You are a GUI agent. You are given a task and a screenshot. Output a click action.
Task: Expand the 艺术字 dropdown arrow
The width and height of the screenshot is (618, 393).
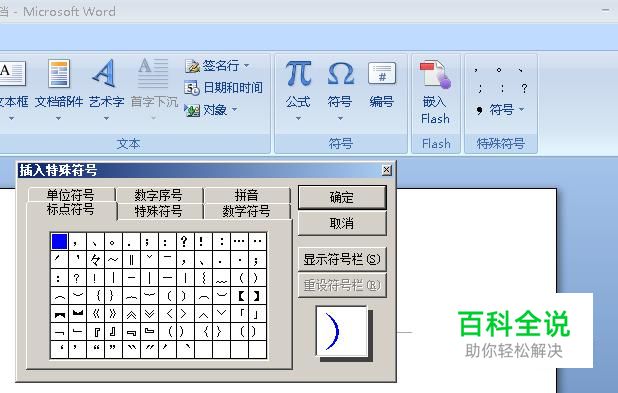[106, 118]
